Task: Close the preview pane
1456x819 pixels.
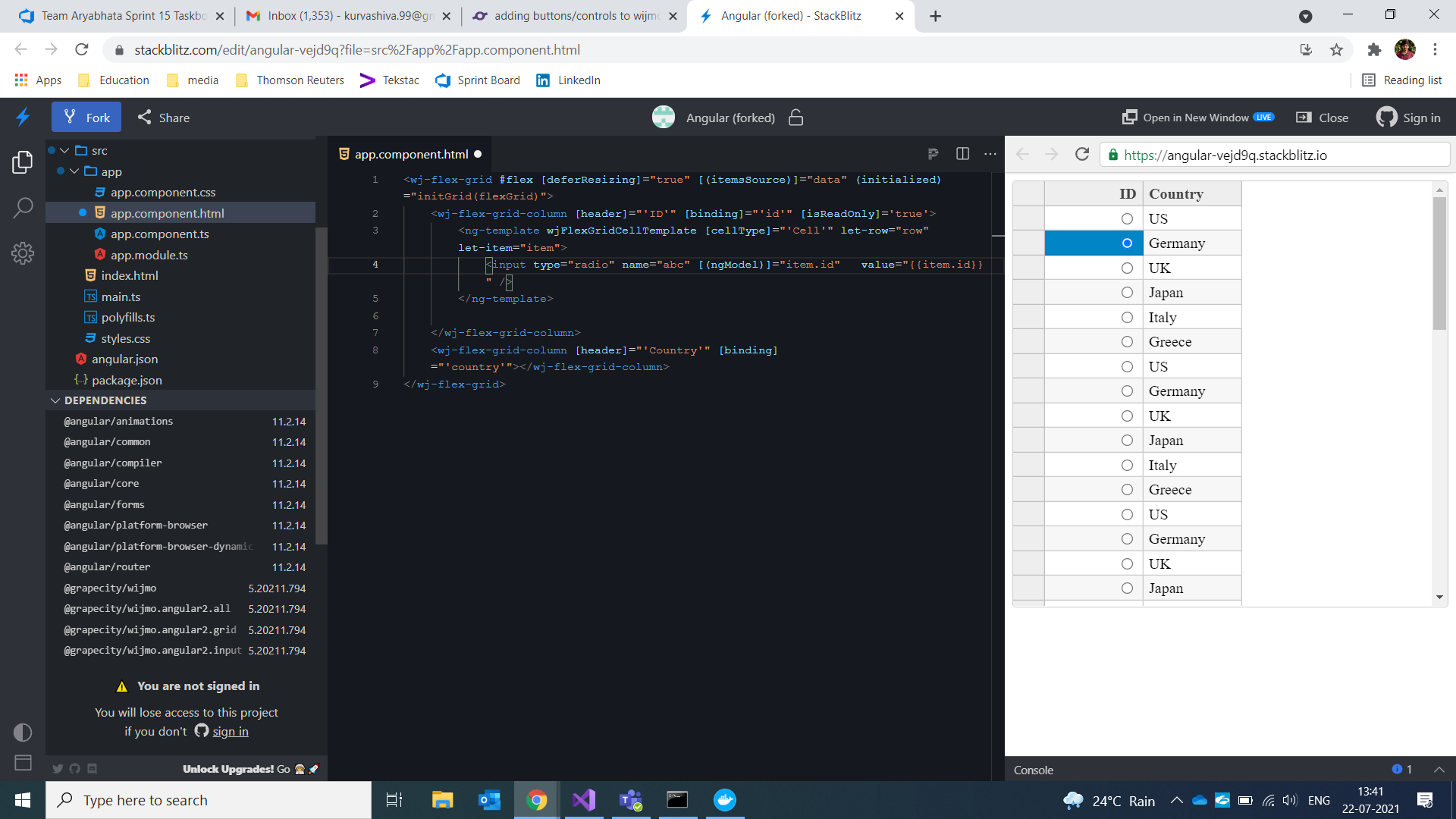Action: coord(1323,118)
